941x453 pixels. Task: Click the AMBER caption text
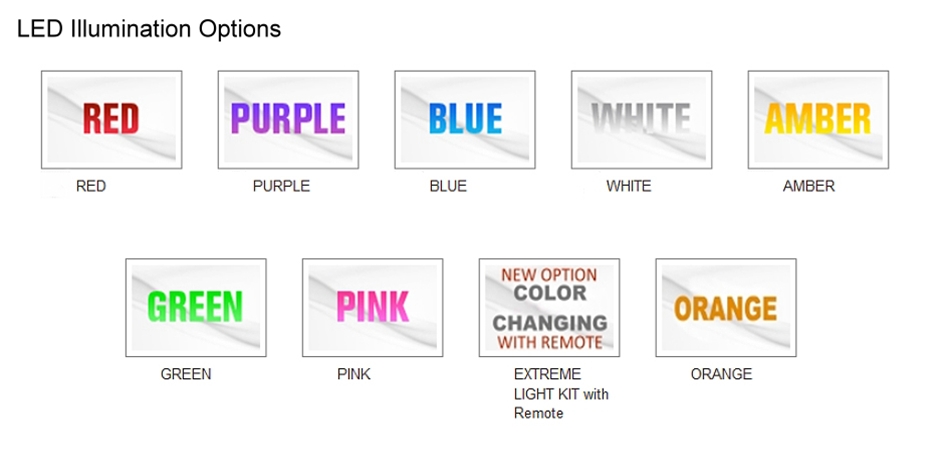(x=808, y=187)
